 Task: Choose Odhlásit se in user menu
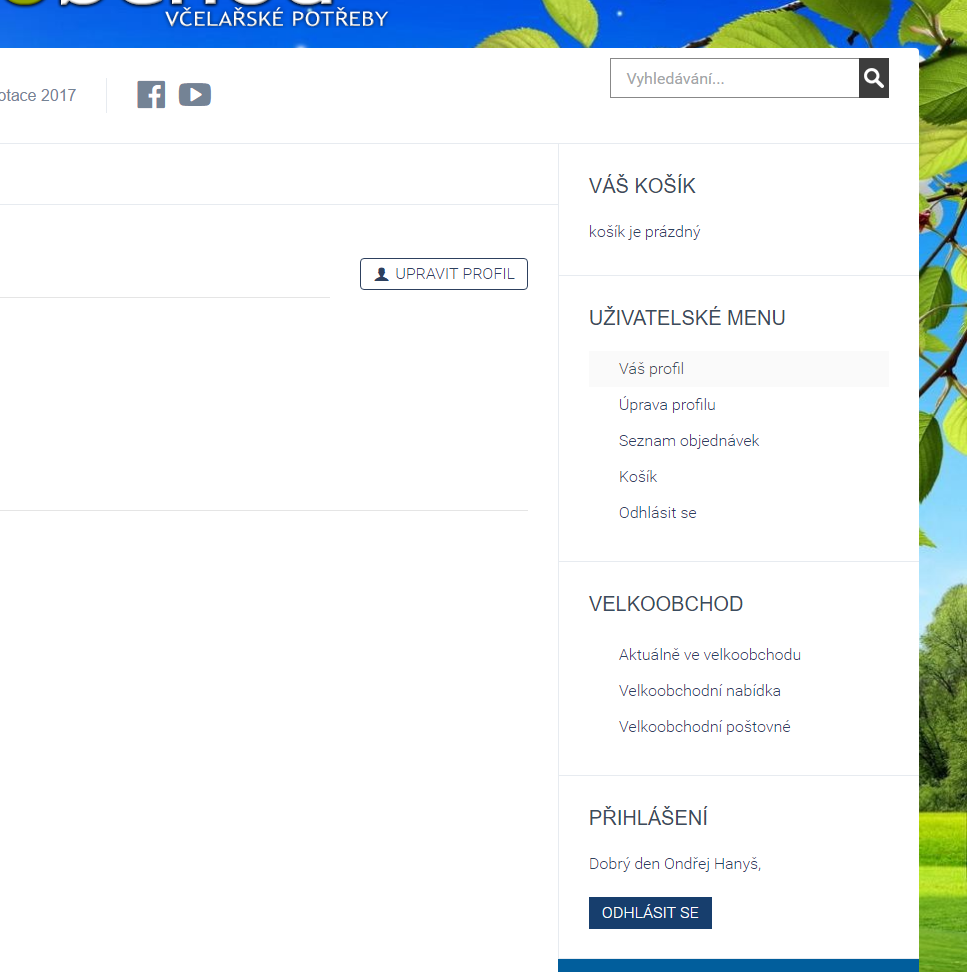[658, 513]
